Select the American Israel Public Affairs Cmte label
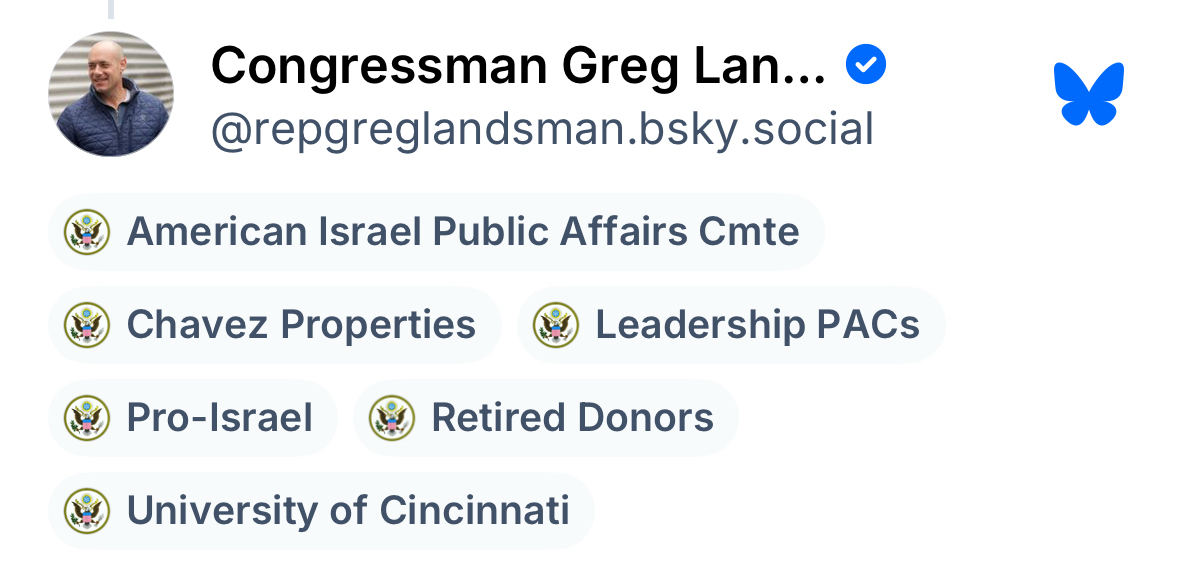The width and height of the screenshot is (1179, 577). tap(463, 232)
